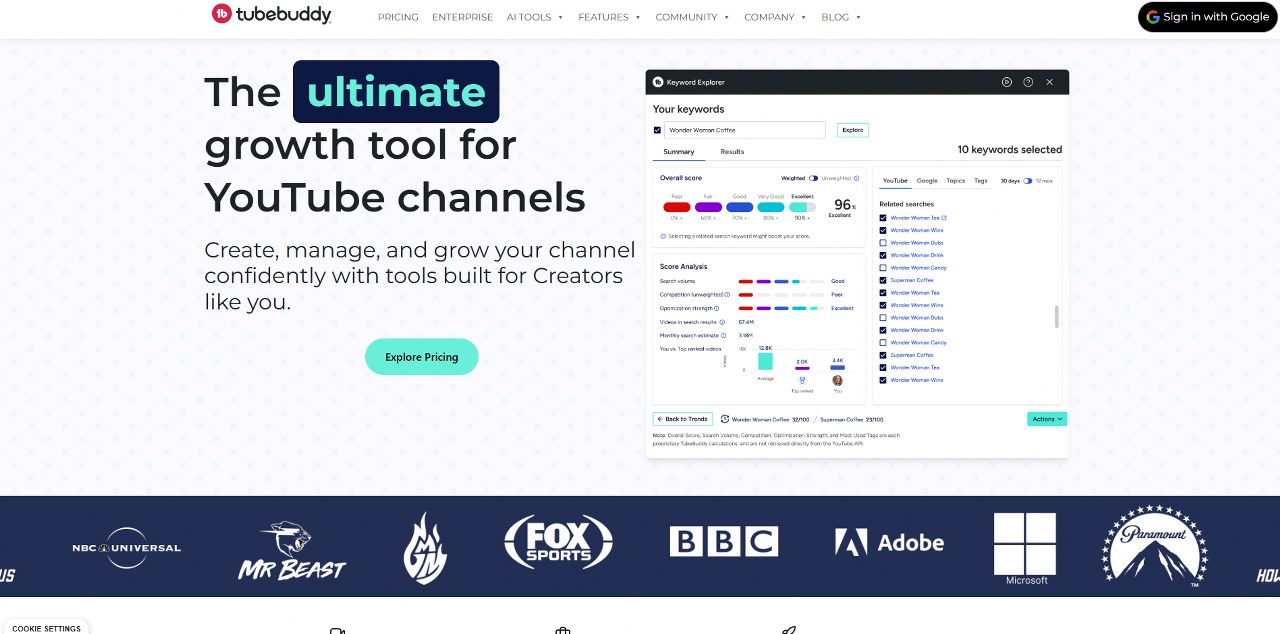
Task: Click the Fair purple score pill
Action: pos(708,207)
